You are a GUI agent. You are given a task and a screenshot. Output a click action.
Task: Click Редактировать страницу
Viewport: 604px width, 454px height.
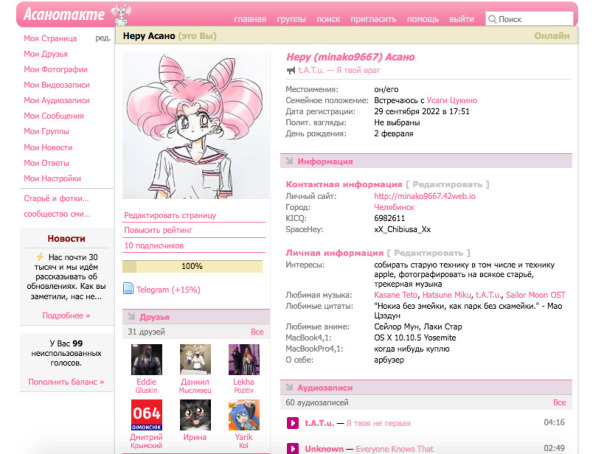click(x=170, y=215)
